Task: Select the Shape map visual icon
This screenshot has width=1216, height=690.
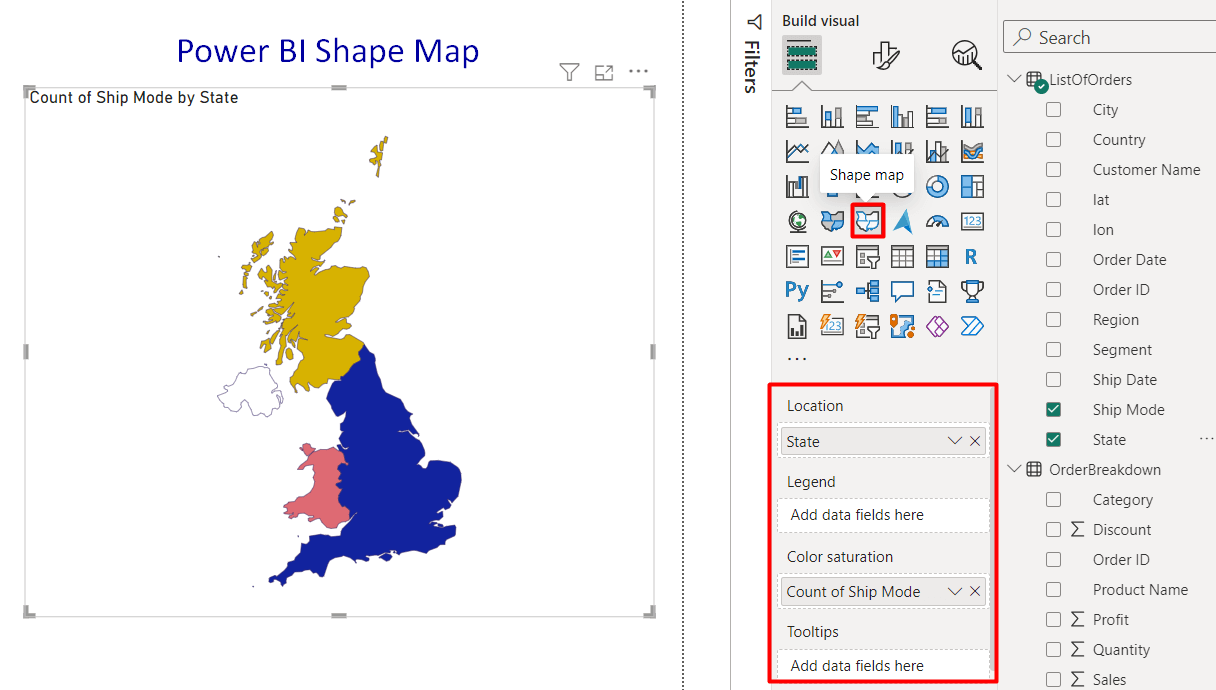Action: (867, 220)
